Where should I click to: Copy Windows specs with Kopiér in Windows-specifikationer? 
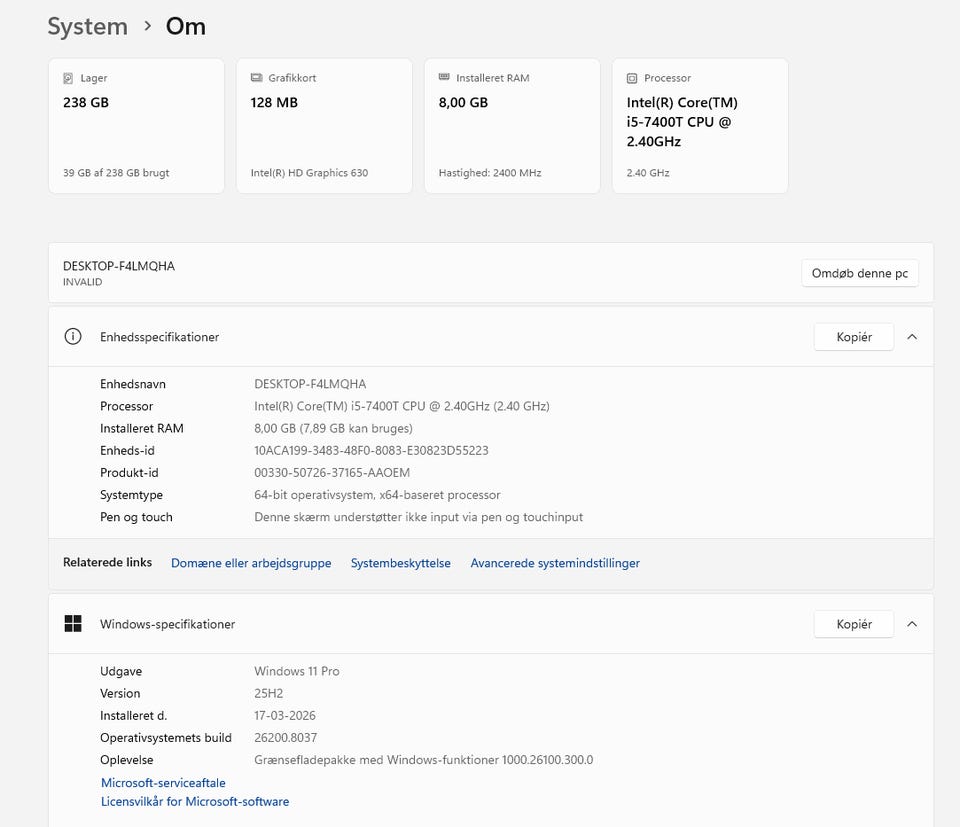click(854, 624)
